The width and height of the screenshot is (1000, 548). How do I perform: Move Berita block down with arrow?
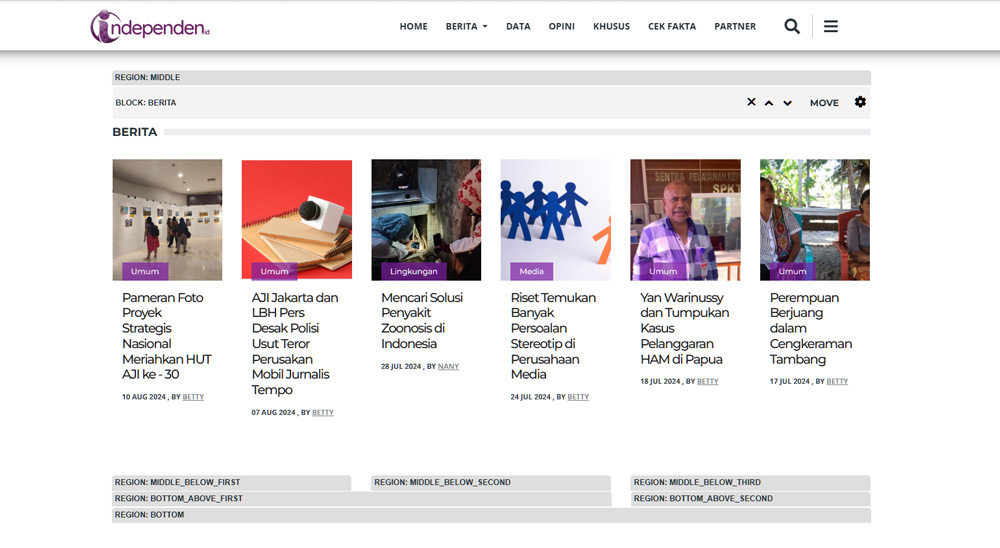click(x=787, y=103)
